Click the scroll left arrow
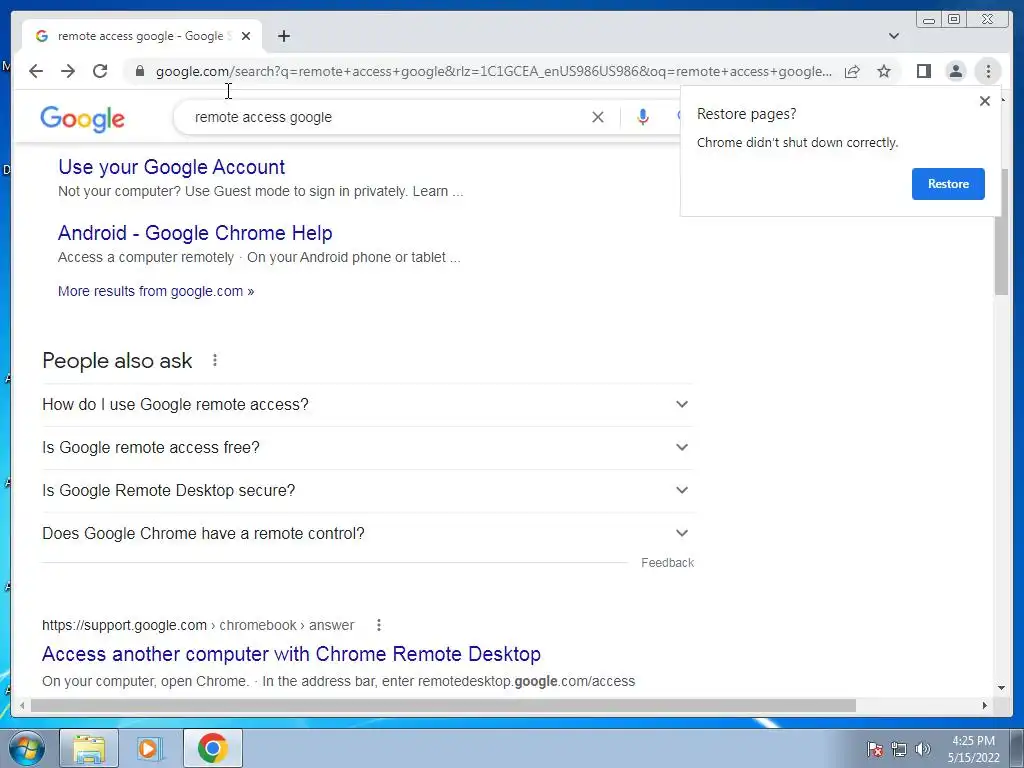Image resolution: width=1024 pixels, height=768 pixels. (x=22, y=705)
